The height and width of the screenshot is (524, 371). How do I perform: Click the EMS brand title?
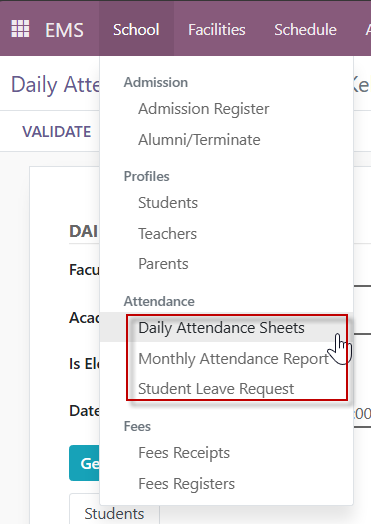[64, 30]
